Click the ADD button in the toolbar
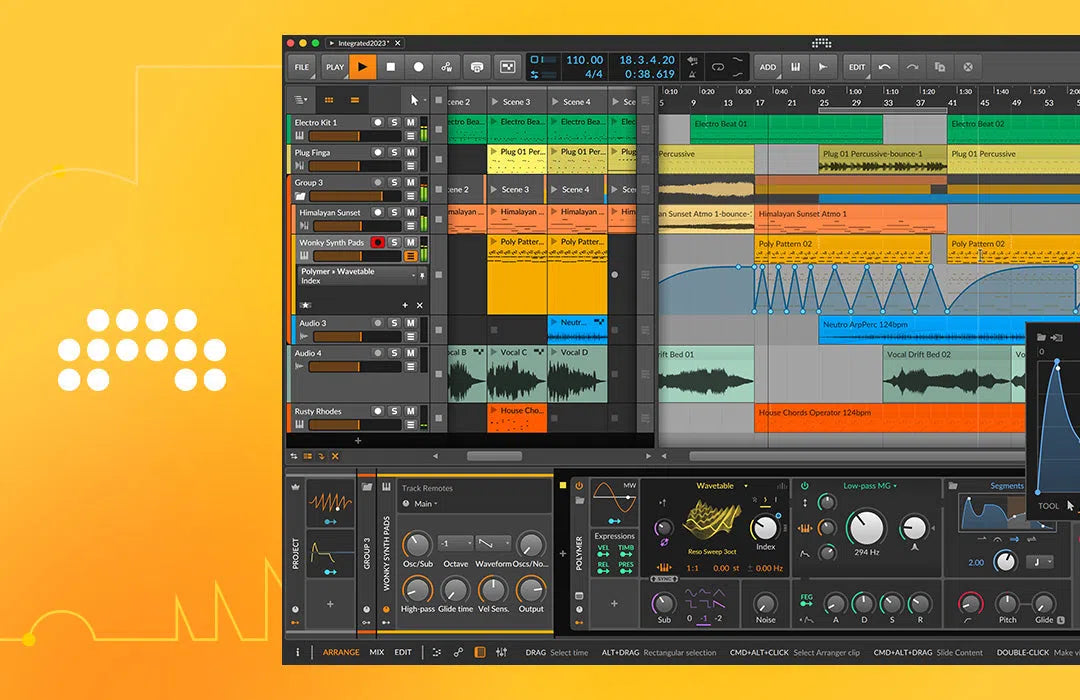The image size is (1080, 700). click(768, 66)
